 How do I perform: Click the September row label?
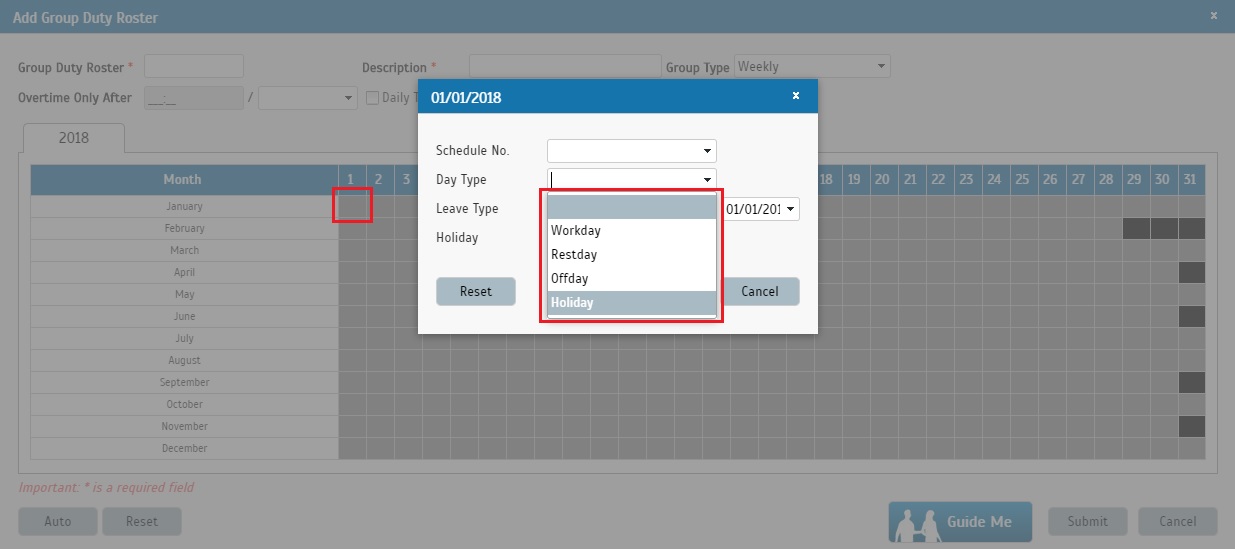(184, 382)
